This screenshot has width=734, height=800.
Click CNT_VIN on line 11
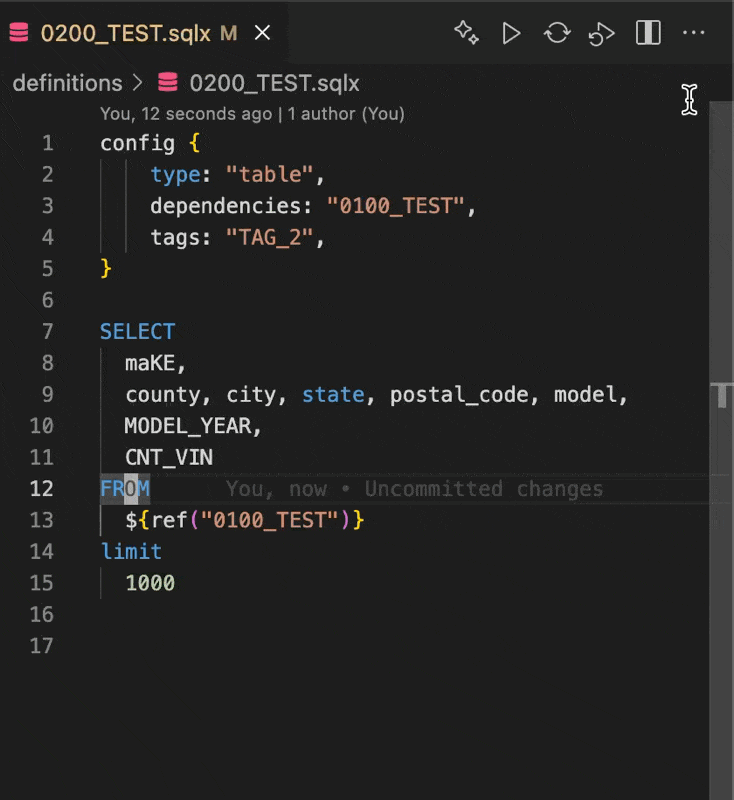coord(169,458)
